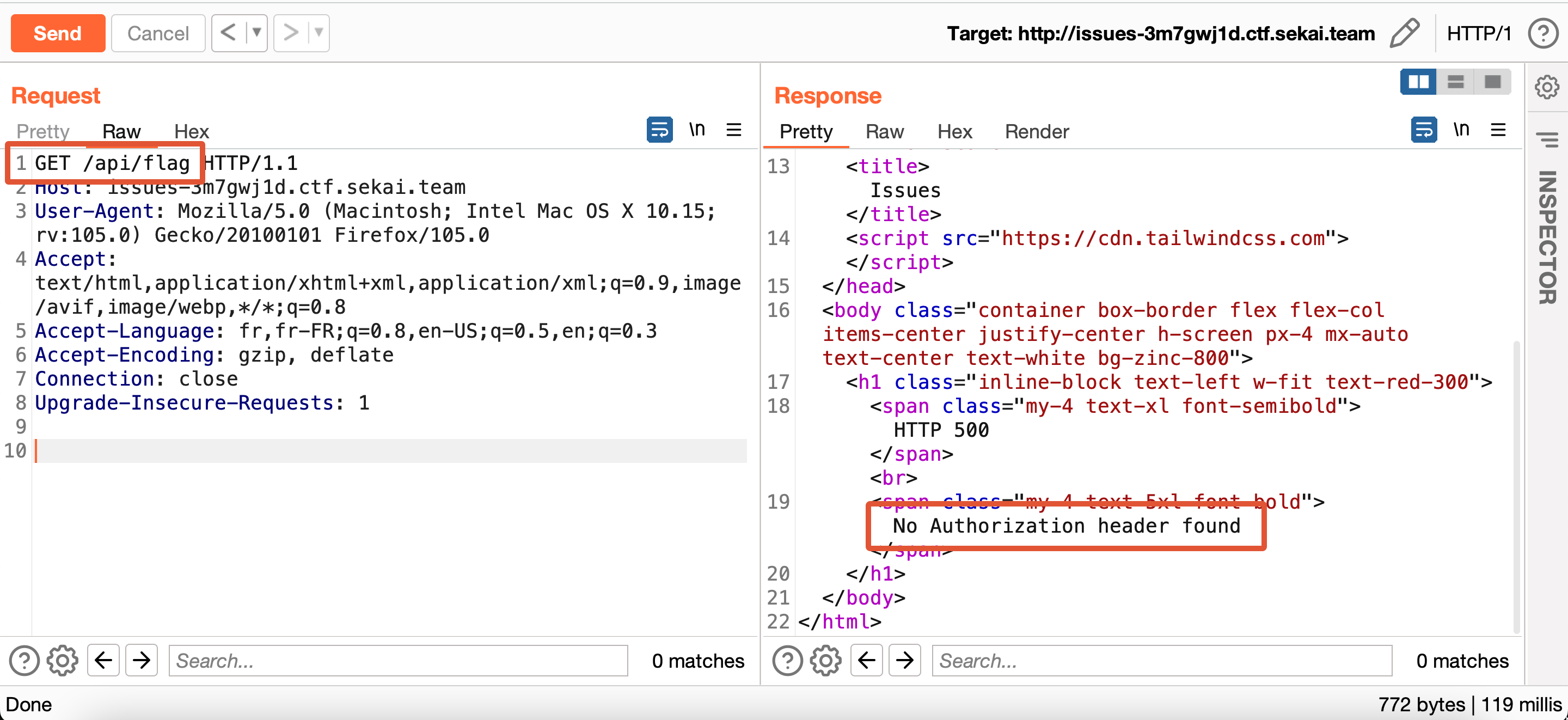Toggle word wrap in the Response panel
Image resolution: width=1568 pixels, height=720 pixels.
point(1424,130)
